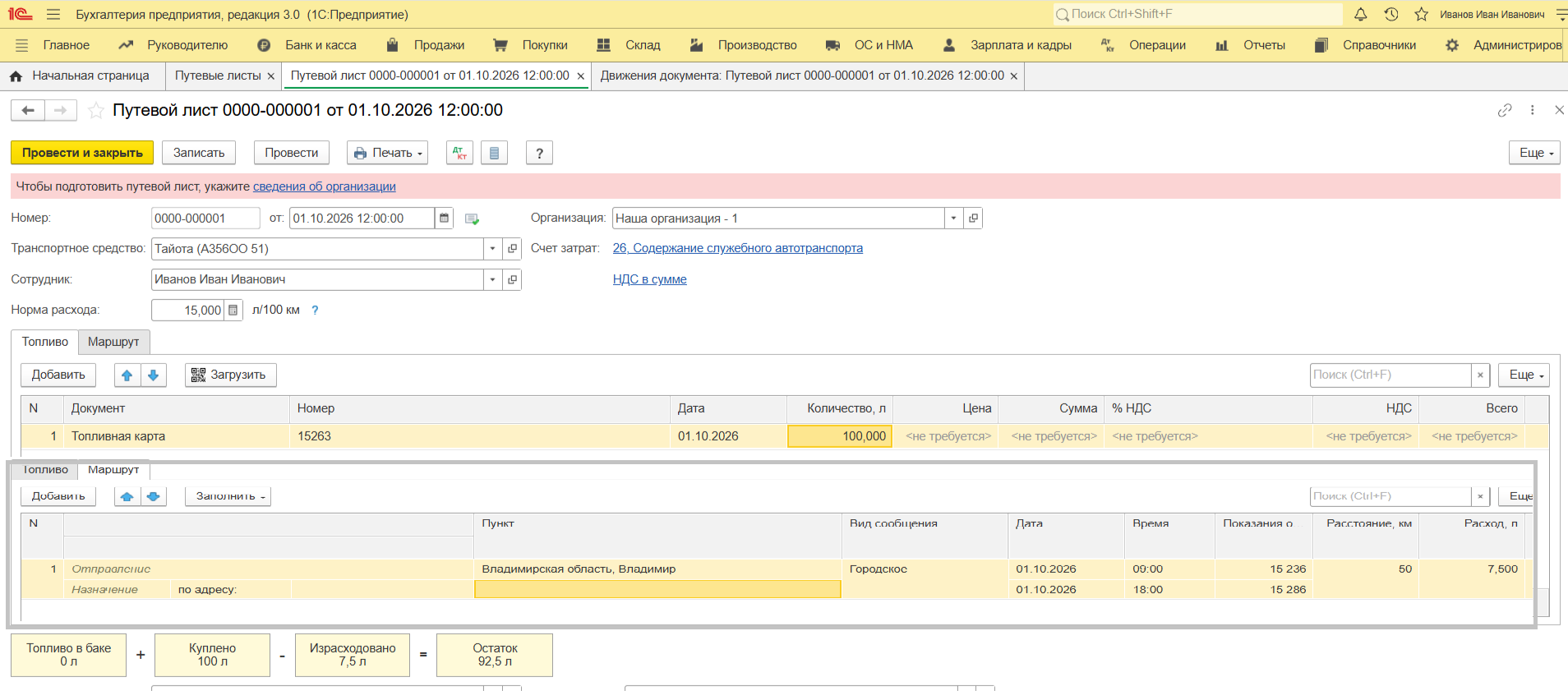The height and width of the screenshot is (691, 1568).
Task: Open the Транспортное средство record link icon
Action: click(513, 249)
